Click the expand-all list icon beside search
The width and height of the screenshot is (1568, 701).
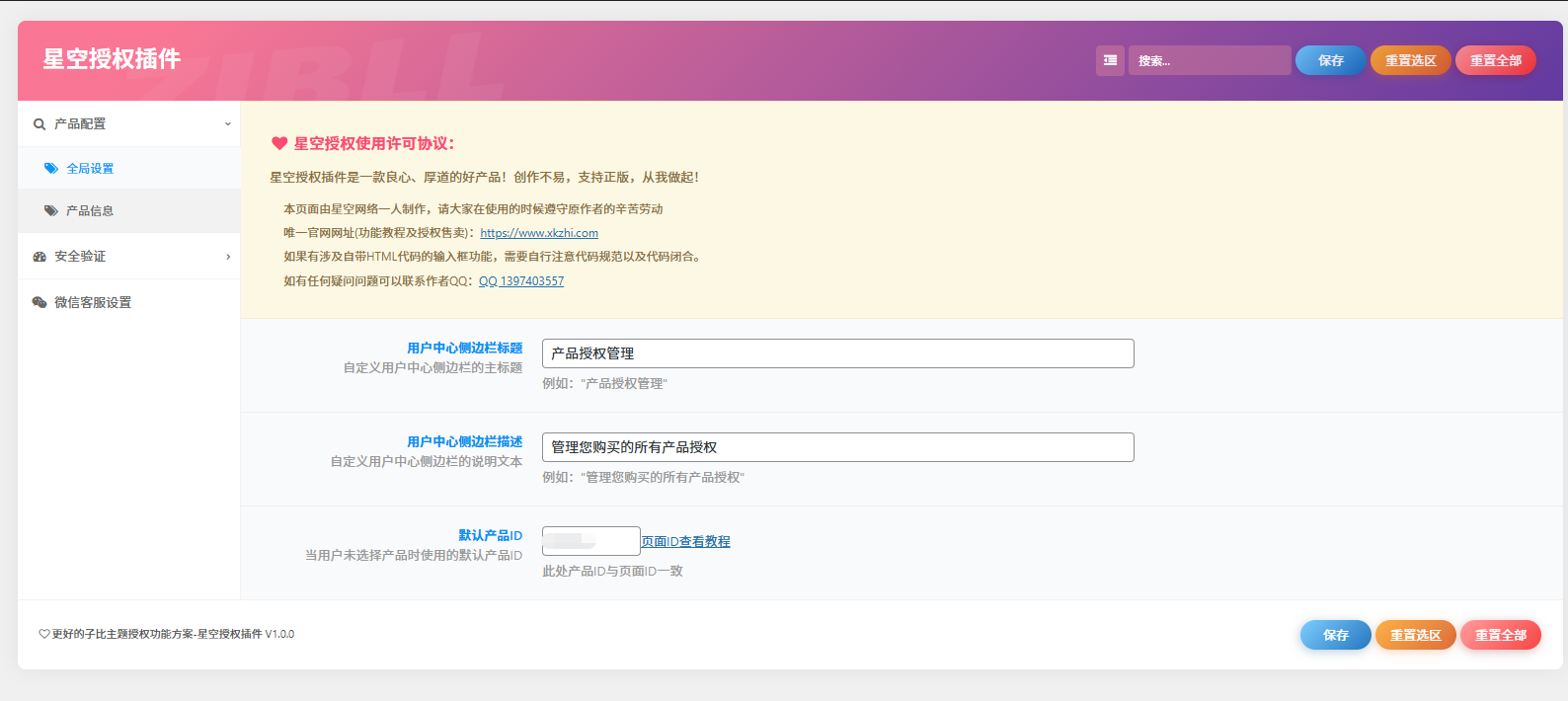point(1110,60)
